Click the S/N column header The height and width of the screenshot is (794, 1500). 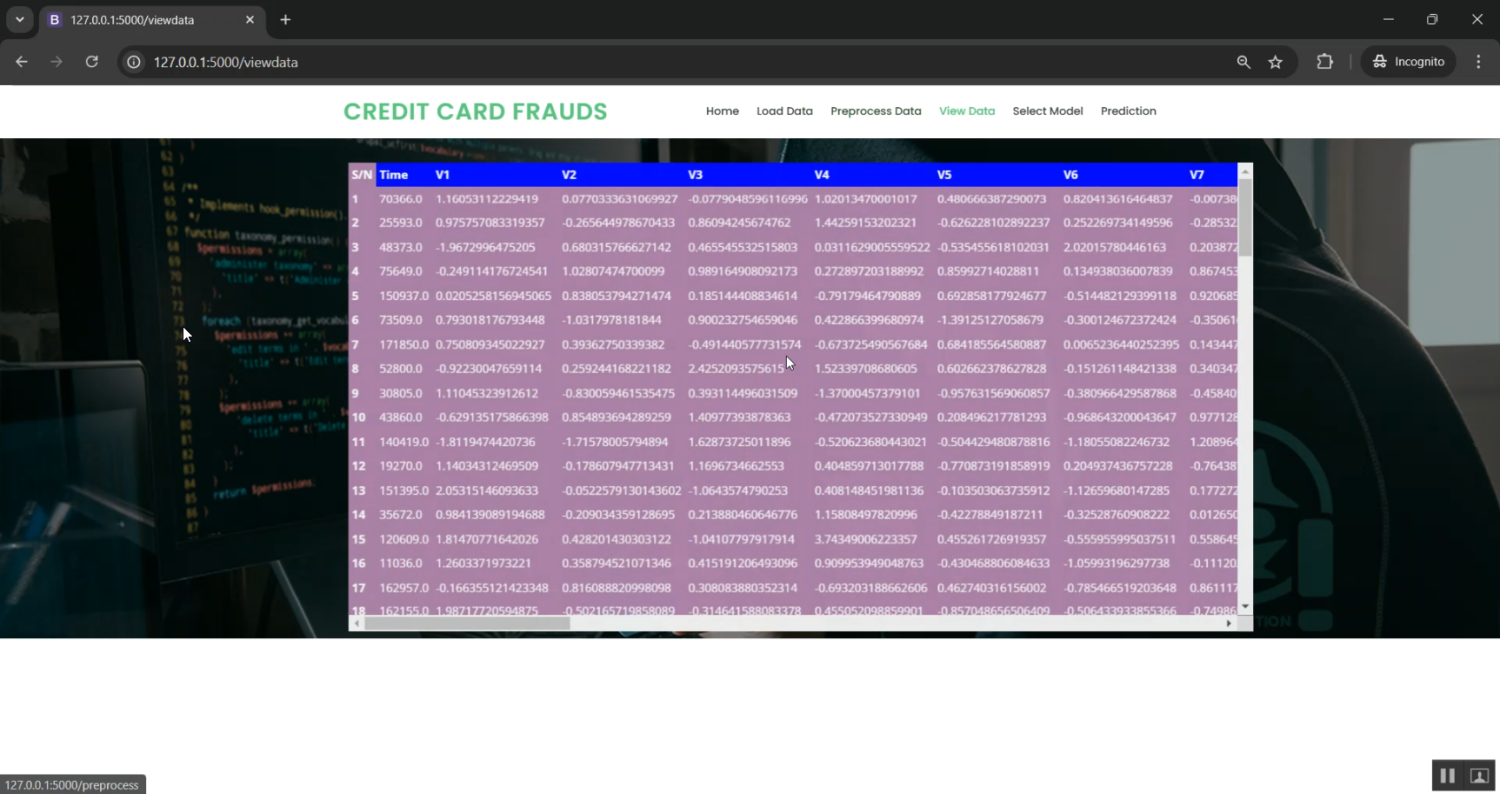click(x=362, y=175)
